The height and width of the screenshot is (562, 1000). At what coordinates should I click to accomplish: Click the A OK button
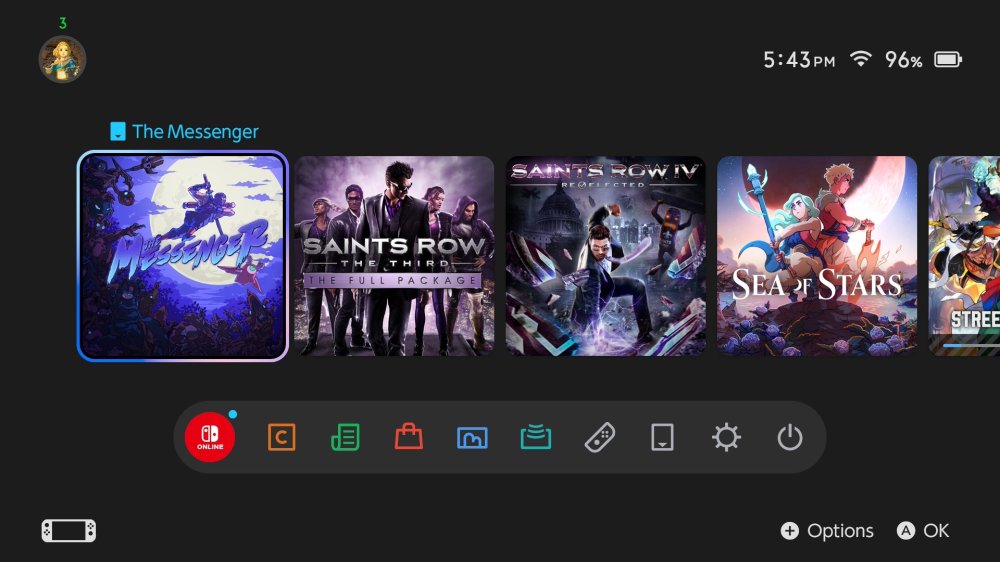click(923, 531)
